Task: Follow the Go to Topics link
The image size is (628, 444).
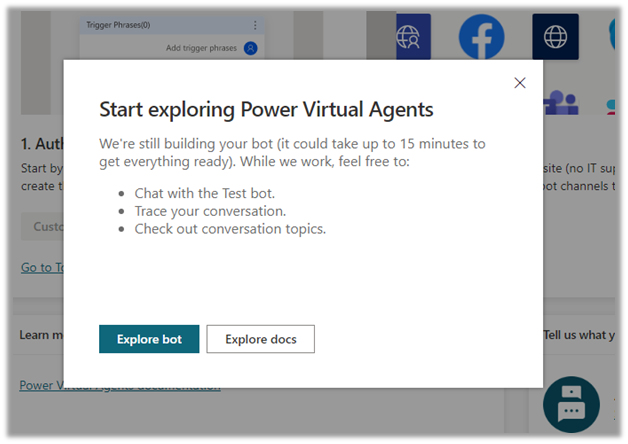Action: click(42, 267)
